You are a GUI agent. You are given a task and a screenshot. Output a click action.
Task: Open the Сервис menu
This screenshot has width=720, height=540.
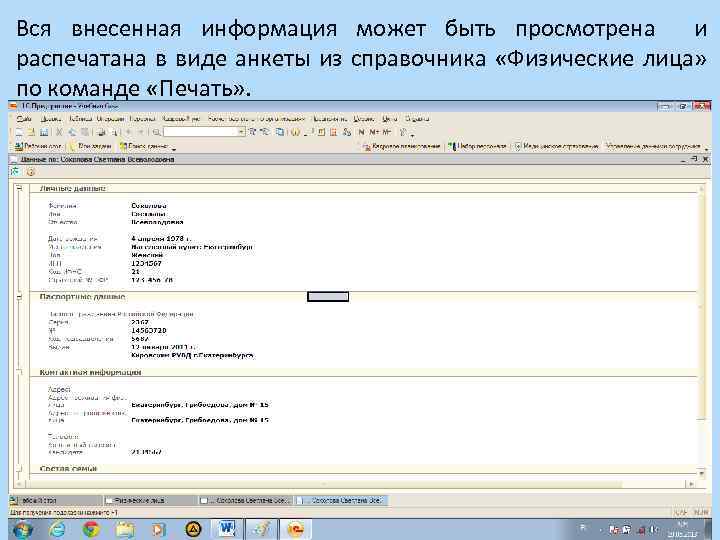pos(364,119)
